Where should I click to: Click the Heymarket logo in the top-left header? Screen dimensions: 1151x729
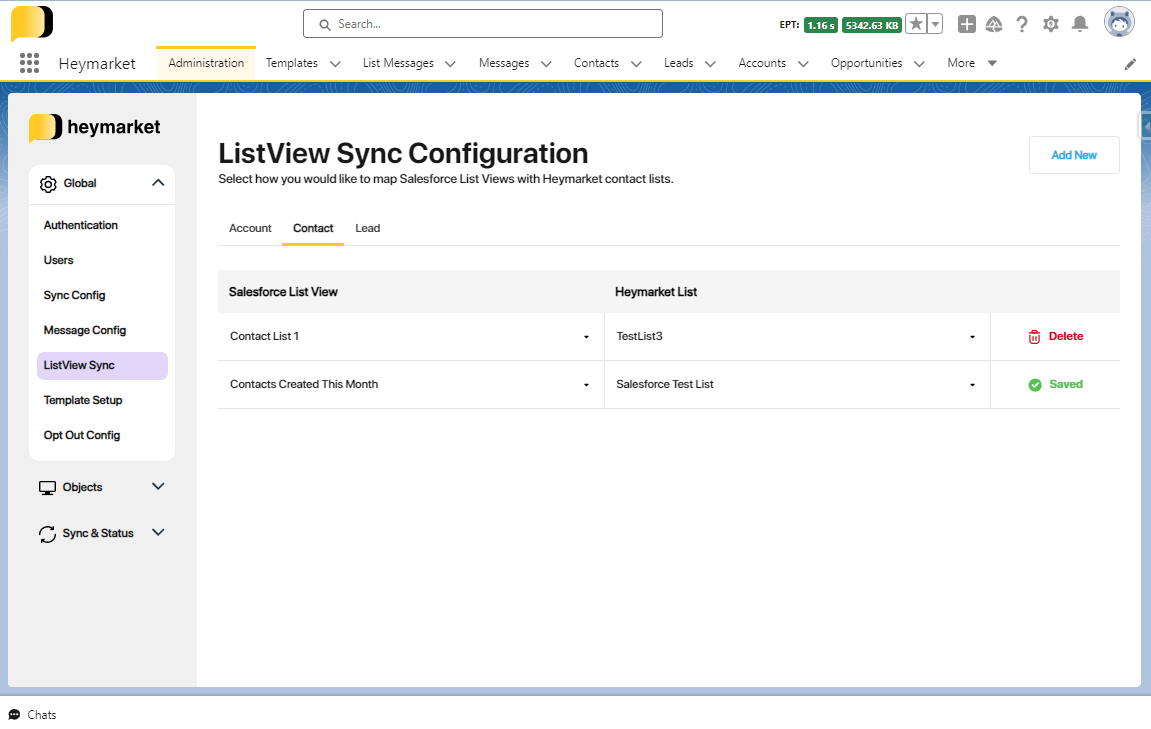(x=32, y=23)
